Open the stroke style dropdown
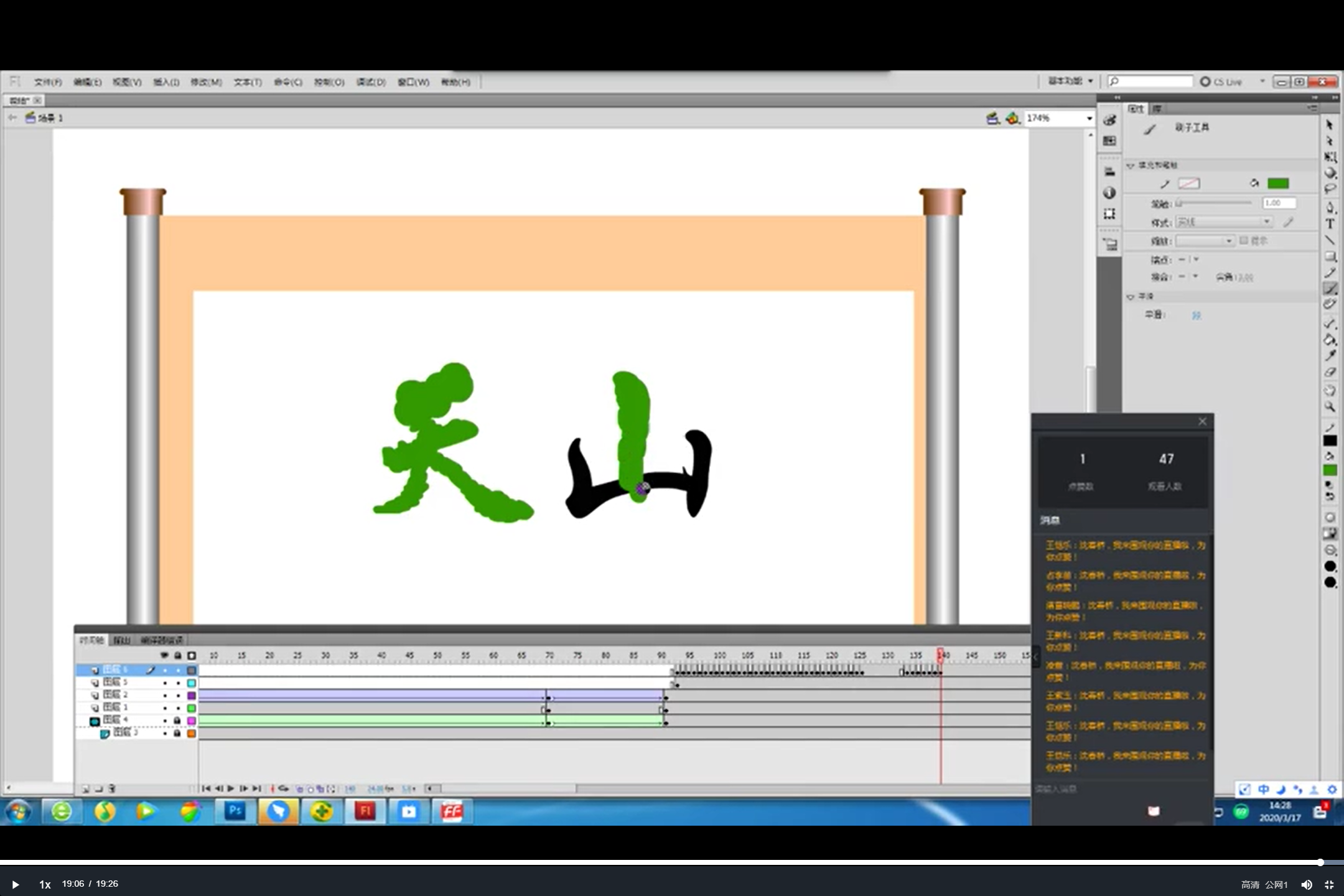The image size is (1344, 896). [1266, 222]
